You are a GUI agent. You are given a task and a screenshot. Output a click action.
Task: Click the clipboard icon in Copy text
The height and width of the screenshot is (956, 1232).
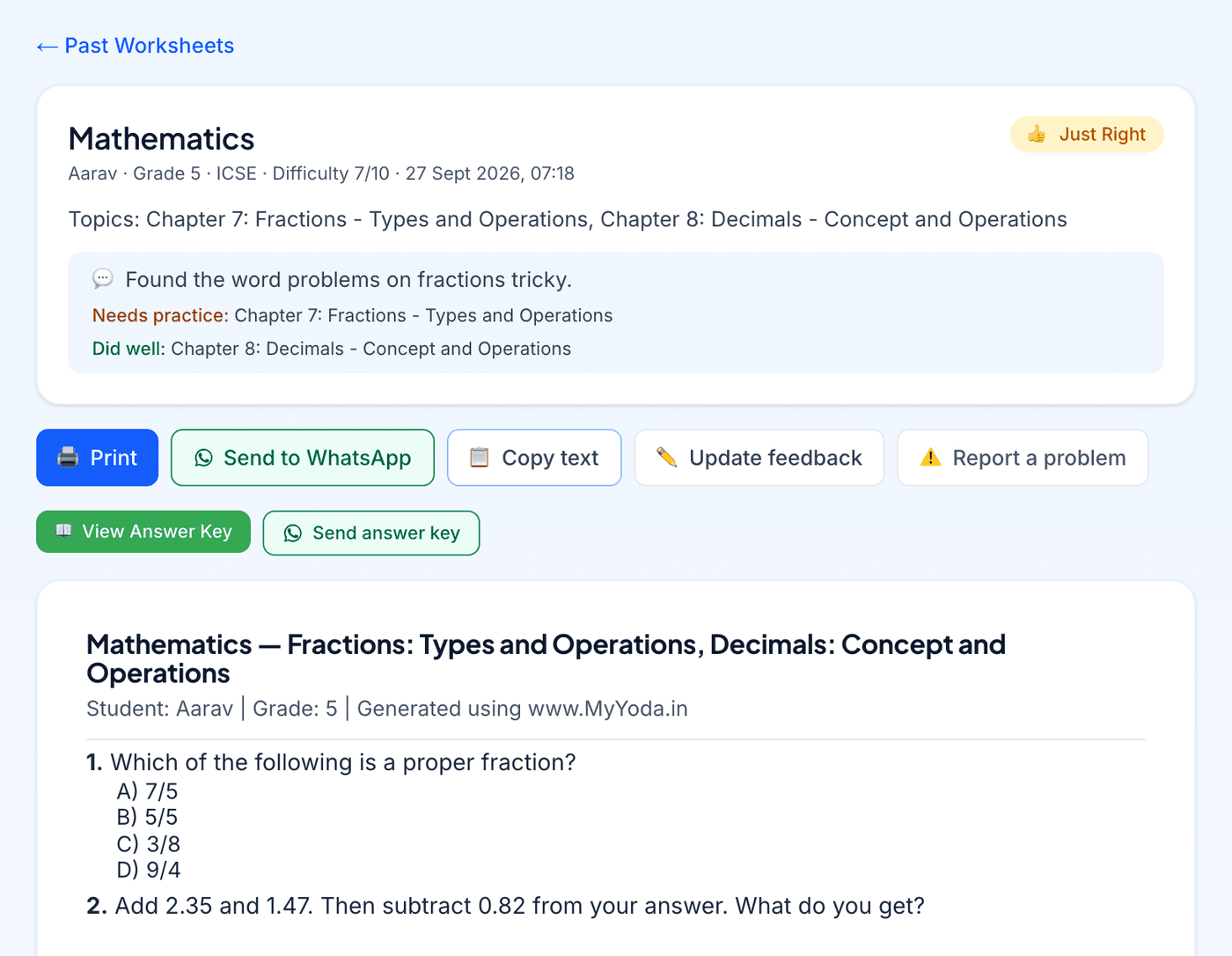[x=480, y=458]
